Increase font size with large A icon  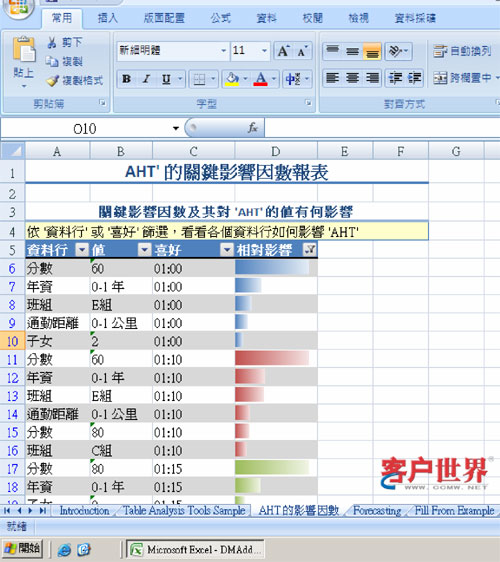pos(284,51)
